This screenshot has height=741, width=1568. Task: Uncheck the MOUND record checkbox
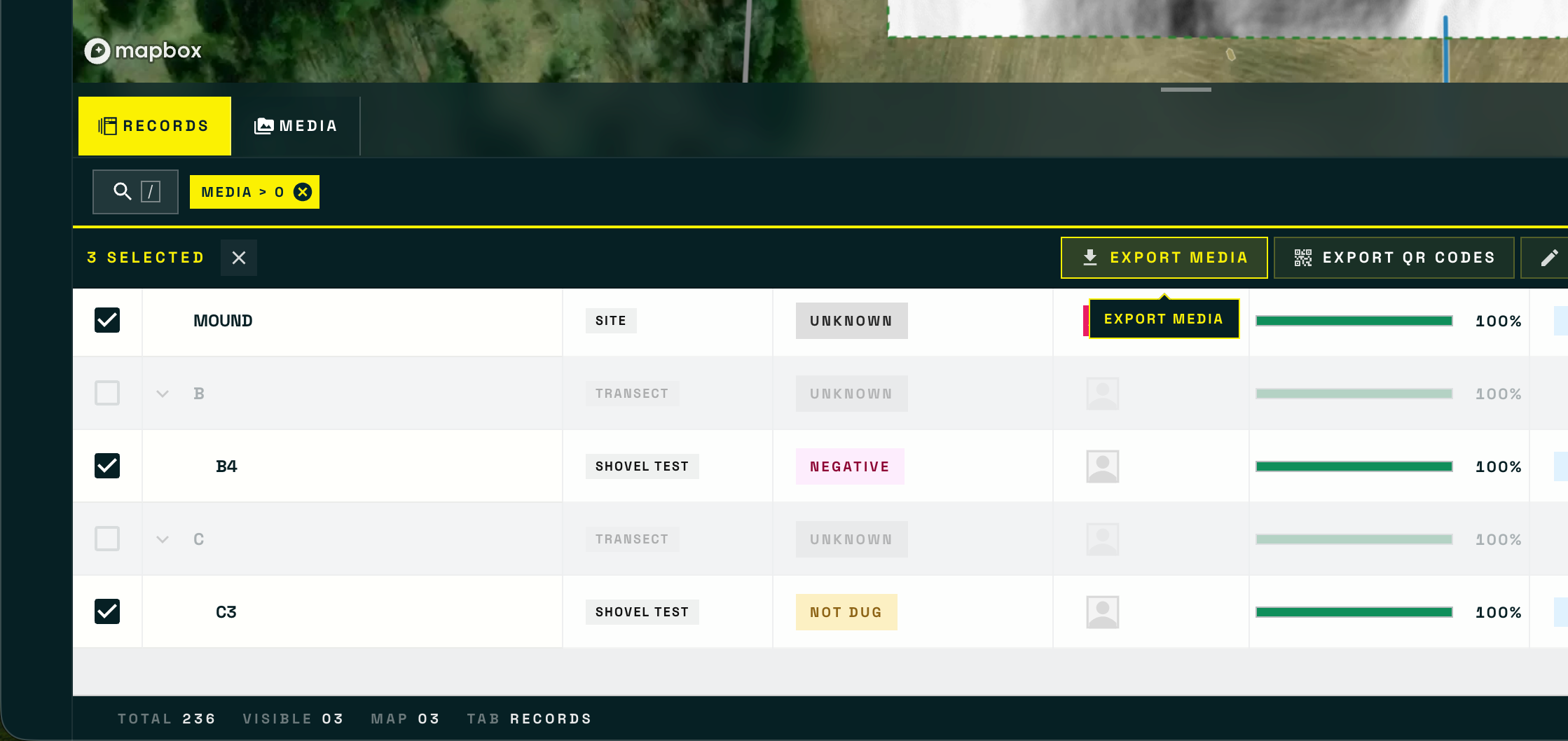point(107,320)
